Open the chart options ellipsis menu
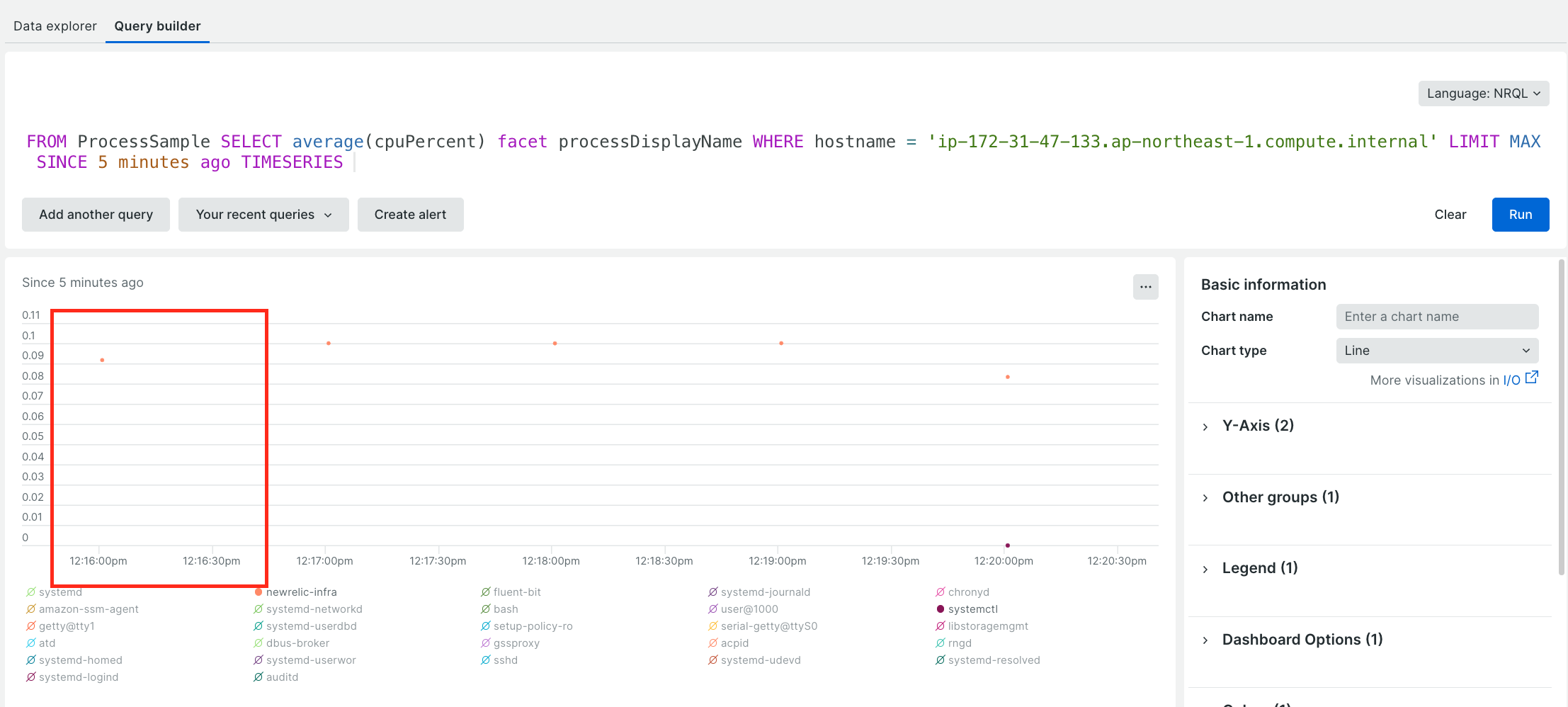 pos(1145,287)
